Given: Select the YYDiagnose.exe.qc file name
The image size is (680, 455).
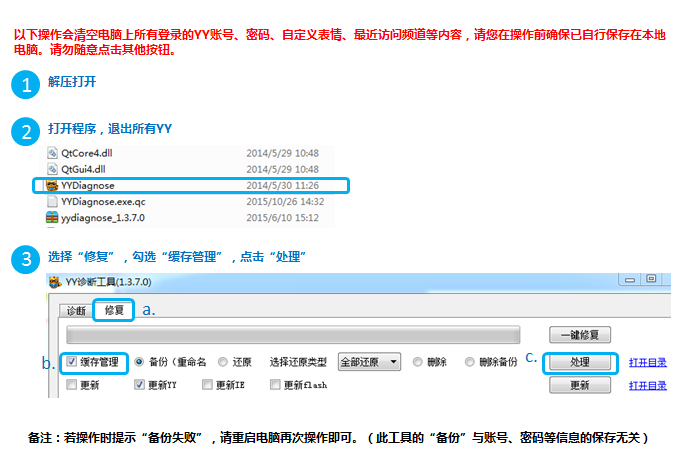Looking at the screenshot, I should [103, 202].
